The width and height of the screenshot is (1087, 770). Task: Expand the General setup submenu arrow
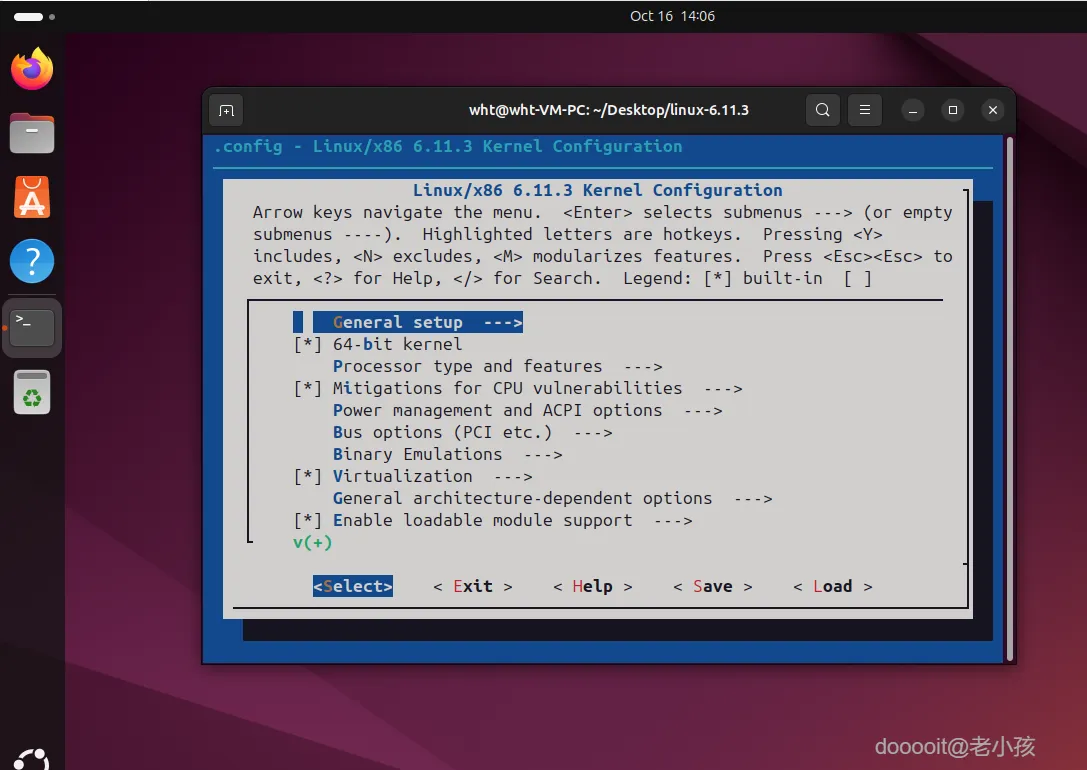coord(503,322)
